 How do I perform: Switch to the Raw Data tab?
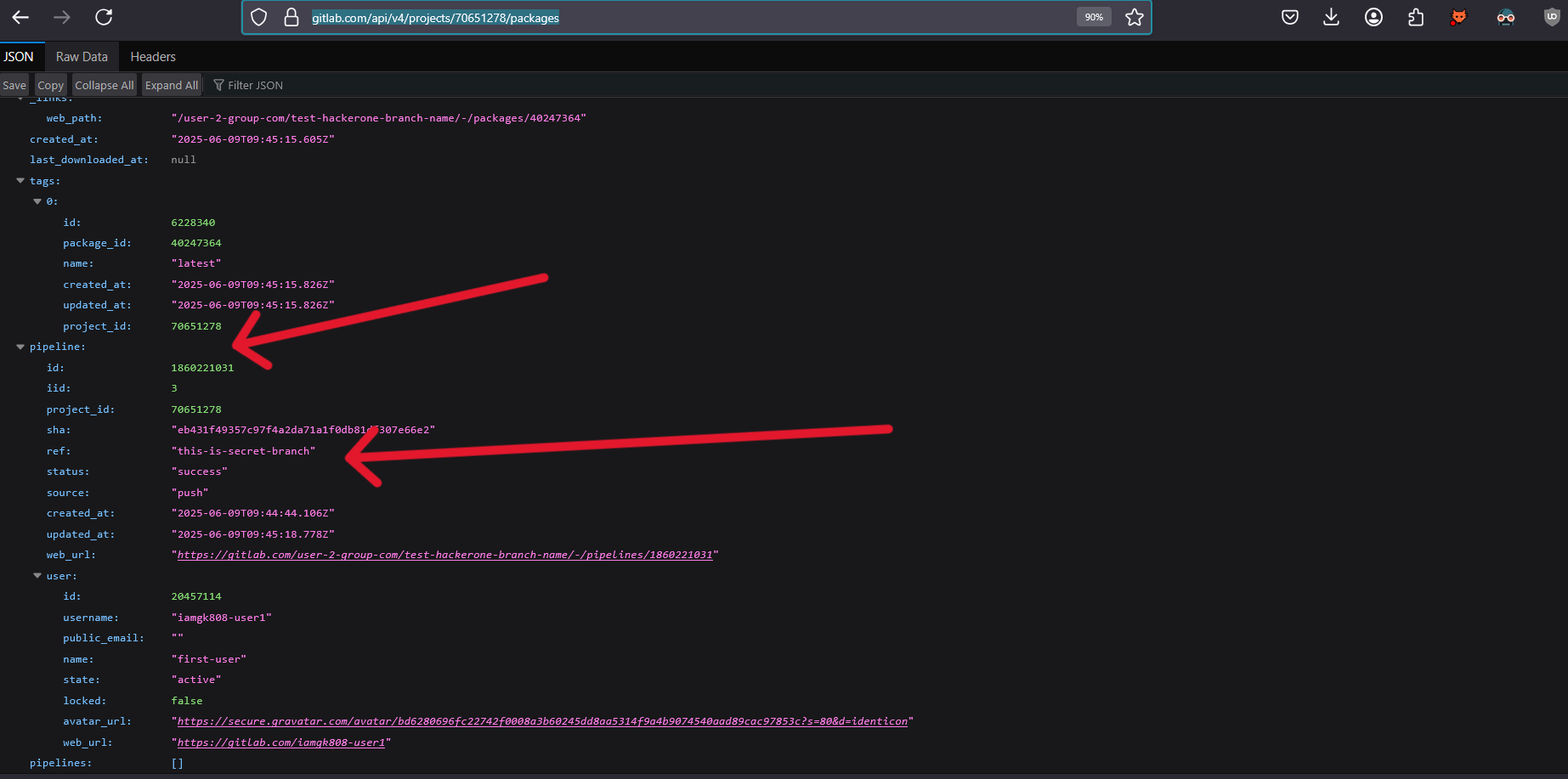pos(82,57)
